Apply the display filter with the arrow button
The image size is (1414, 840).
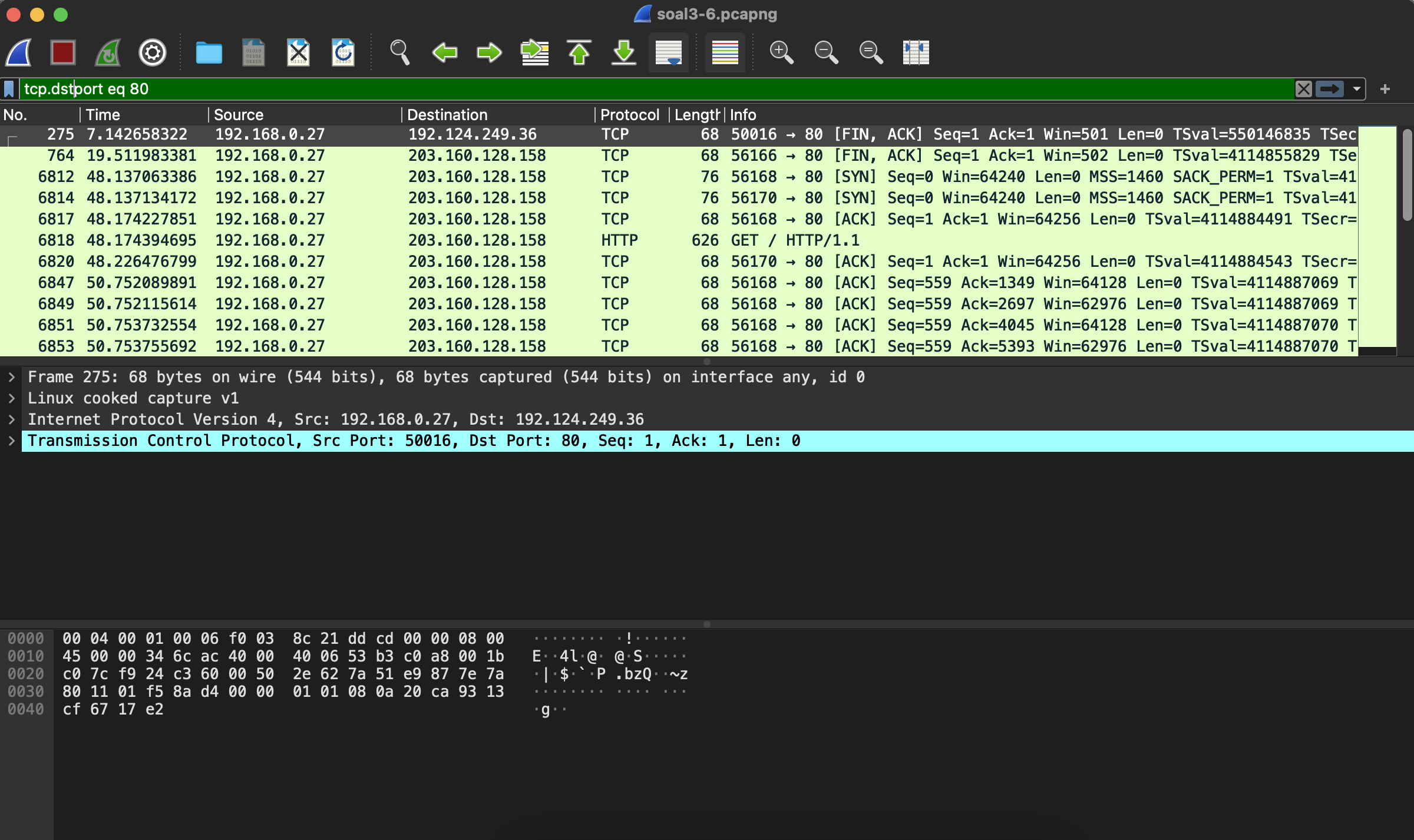[x=1330, y=89]
